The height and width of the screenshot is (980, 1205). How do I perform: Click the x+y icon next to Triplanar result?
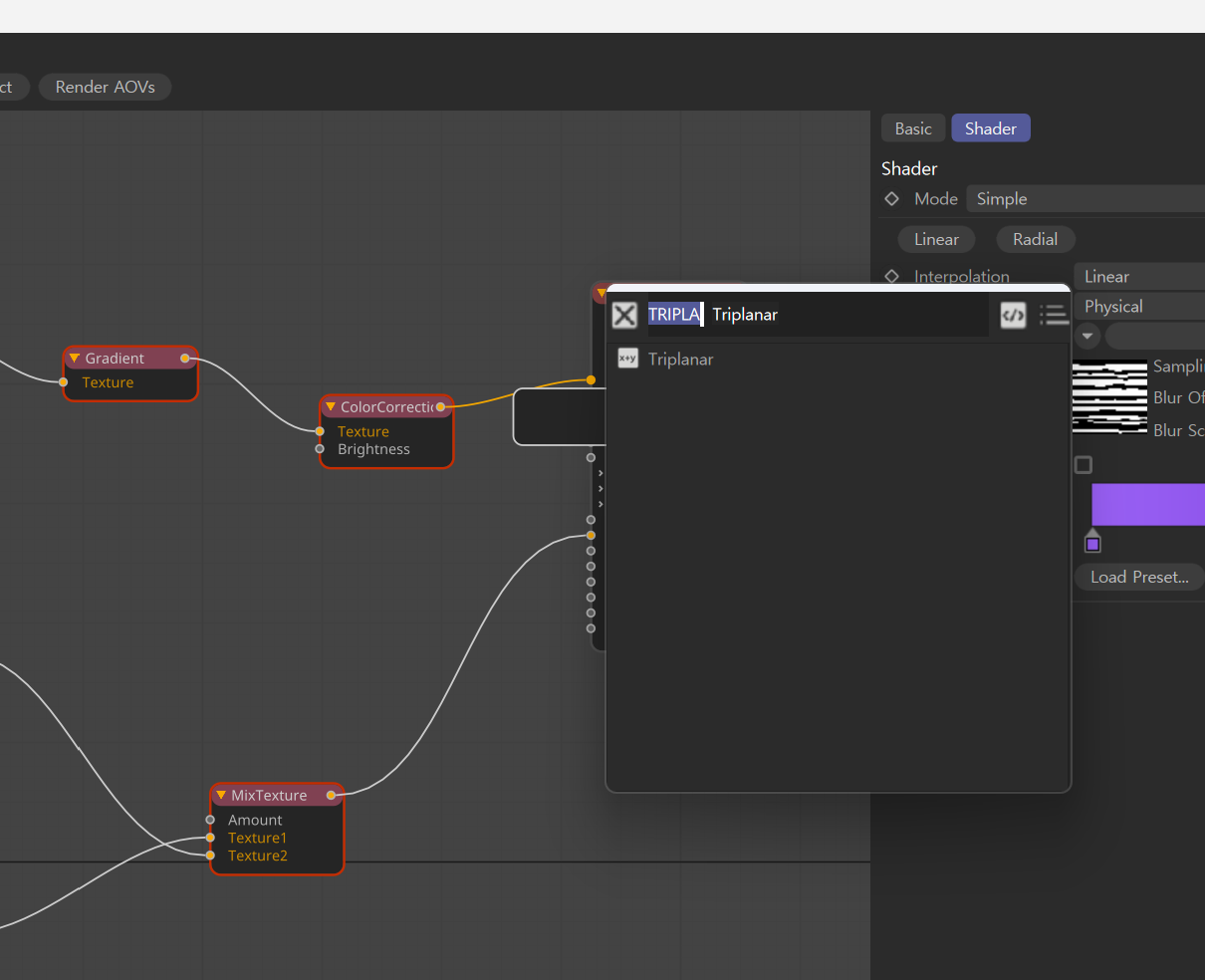coord(627,359)
